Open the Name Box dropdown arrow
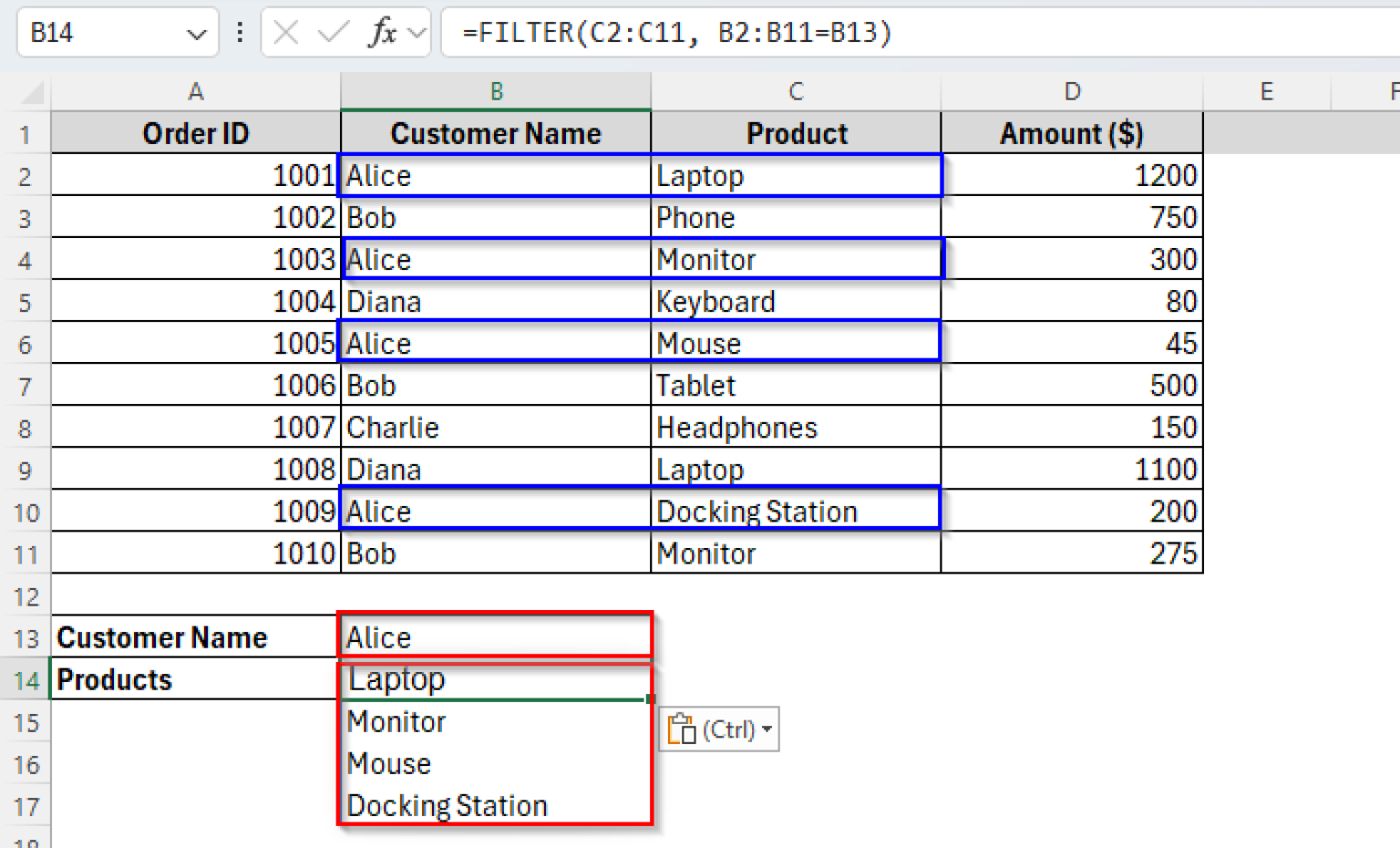Image resolution: width=1400 pixels, height=848 pixels. (x=196, y=32)
